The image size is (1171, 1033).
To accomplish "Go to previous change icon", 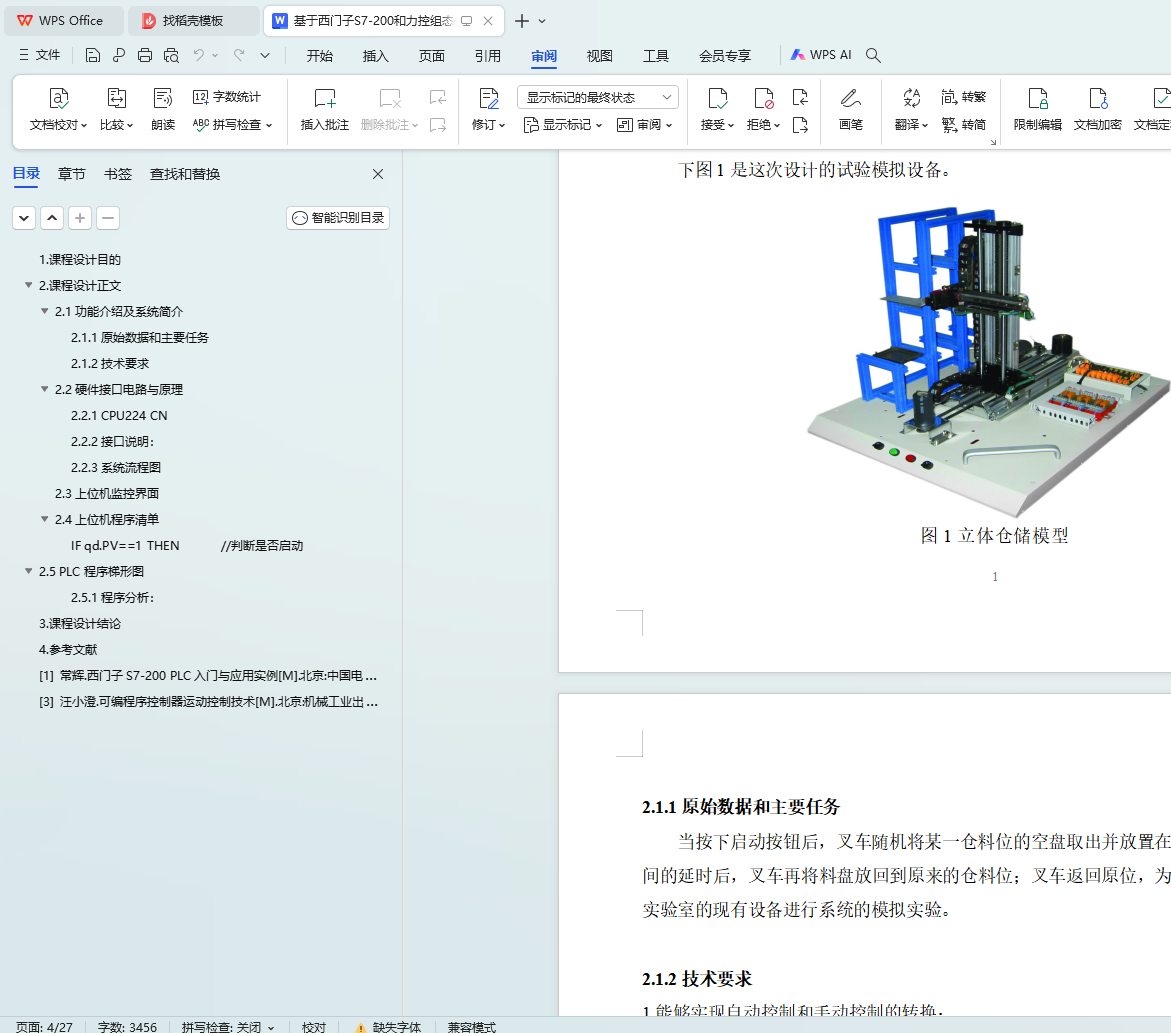I will point(800,97).
